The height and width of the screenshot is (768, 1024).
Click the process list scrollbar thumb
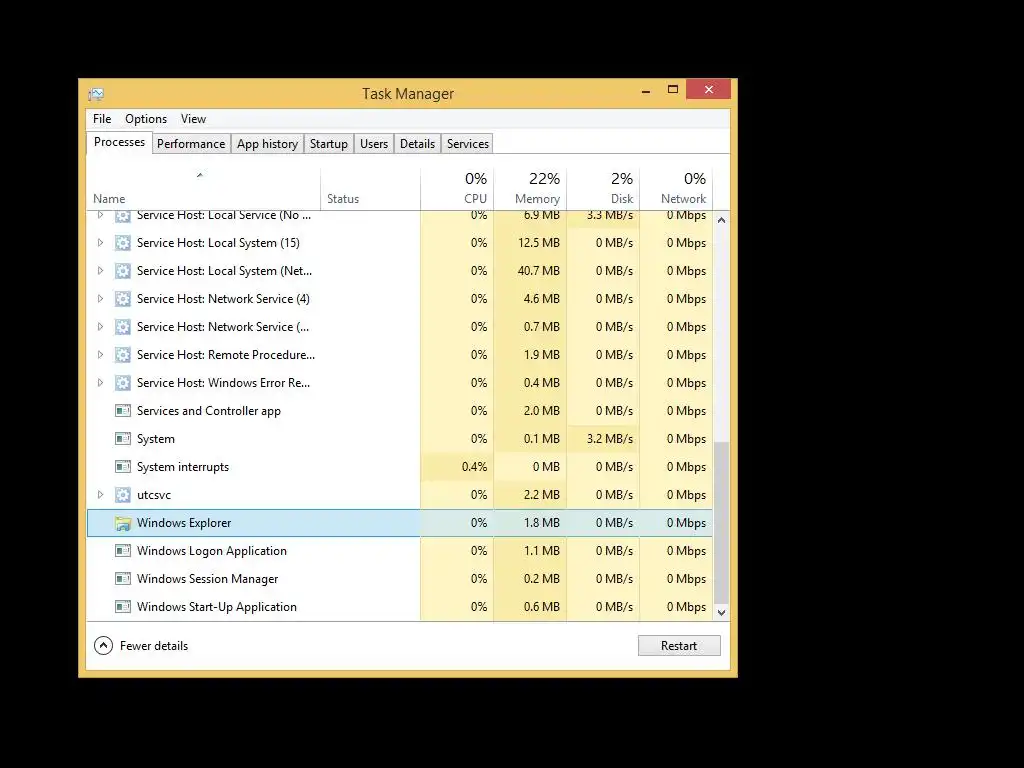pos(722,522)
